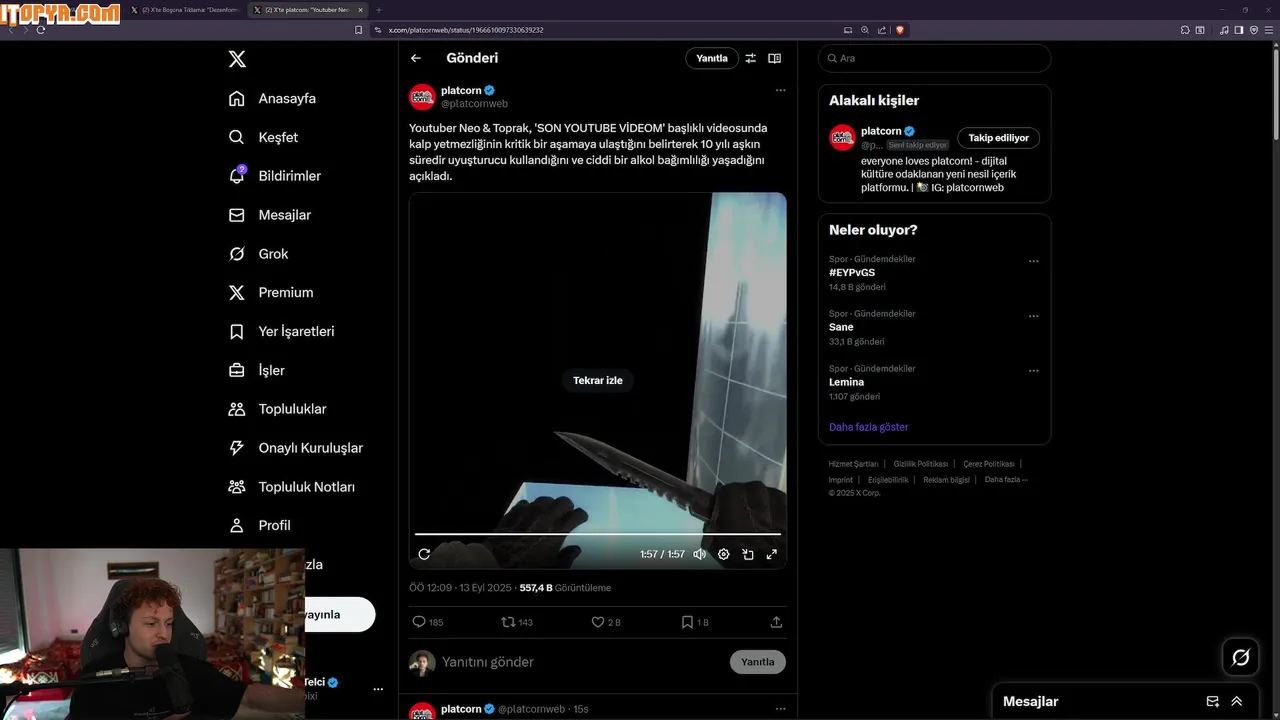Expand Daha fazla footer menu
The height and width of the screenshot is (720, 1280).
tap(1005, 480)
